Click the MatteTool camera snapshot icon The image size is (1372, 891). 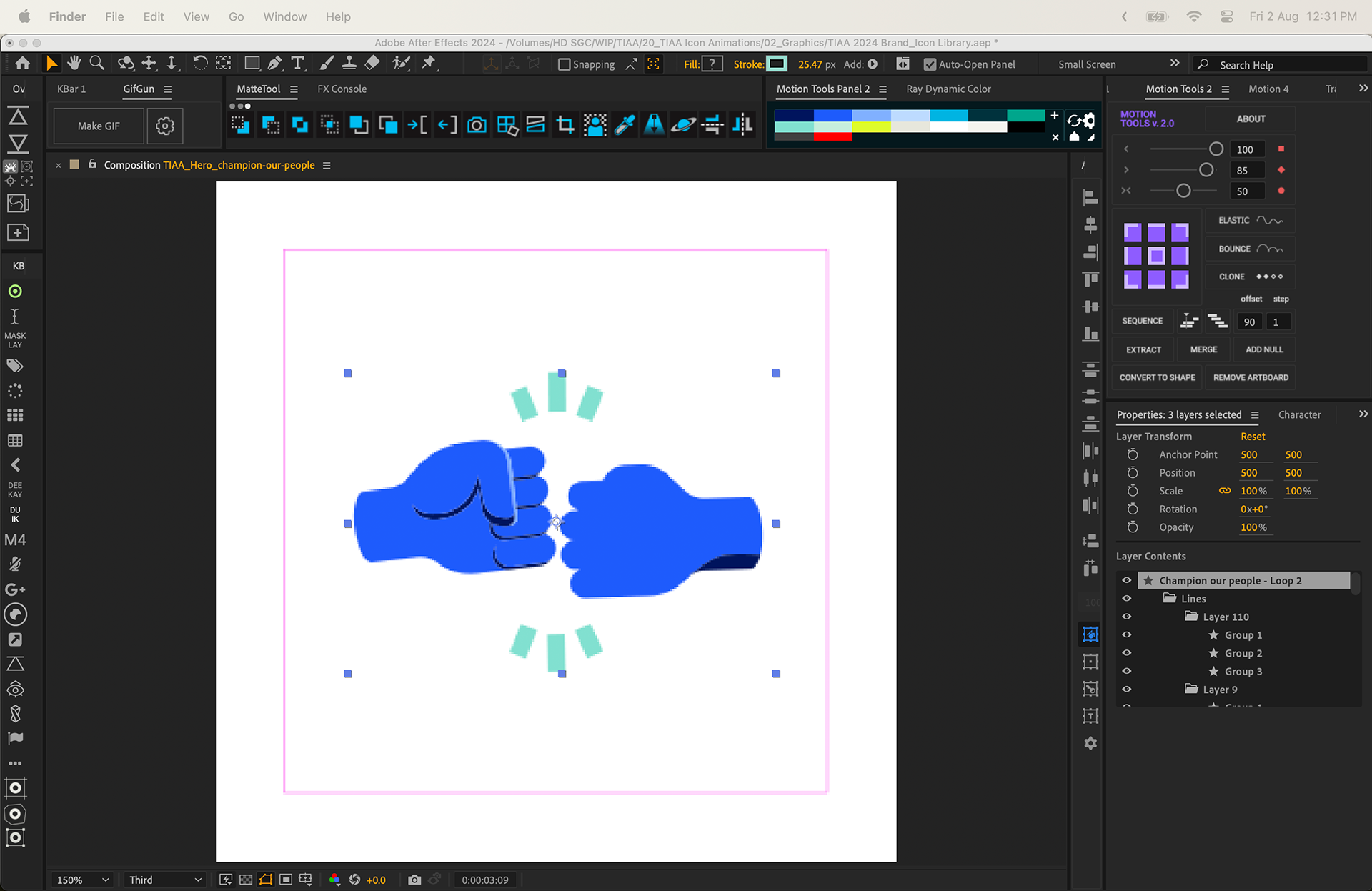(477, 126)
